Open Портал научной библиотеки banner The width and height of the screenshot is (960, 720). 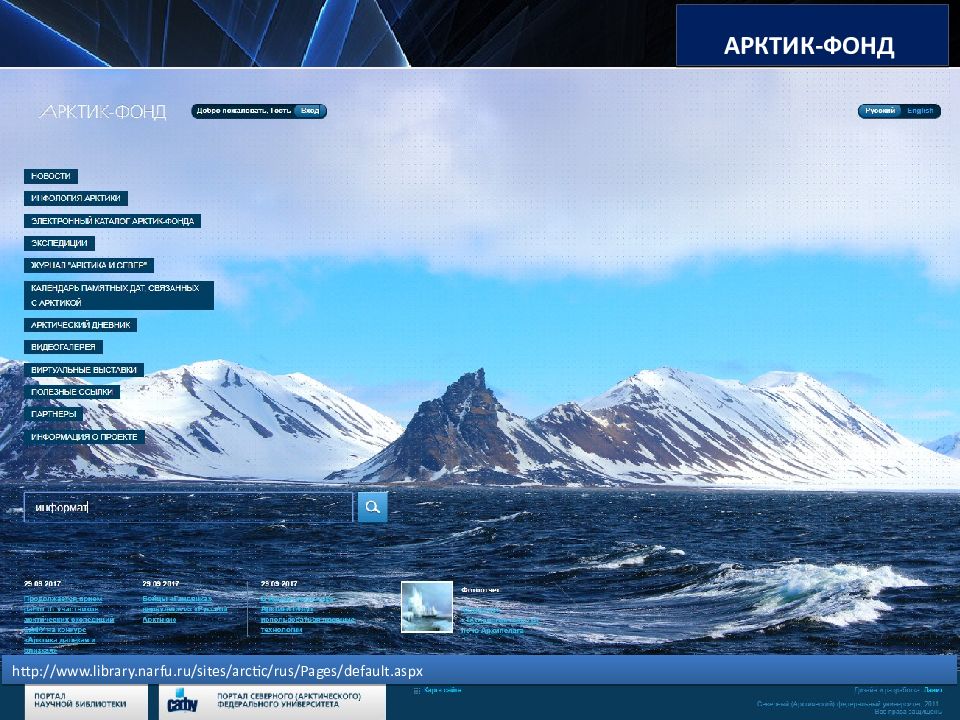coord(86,702)
